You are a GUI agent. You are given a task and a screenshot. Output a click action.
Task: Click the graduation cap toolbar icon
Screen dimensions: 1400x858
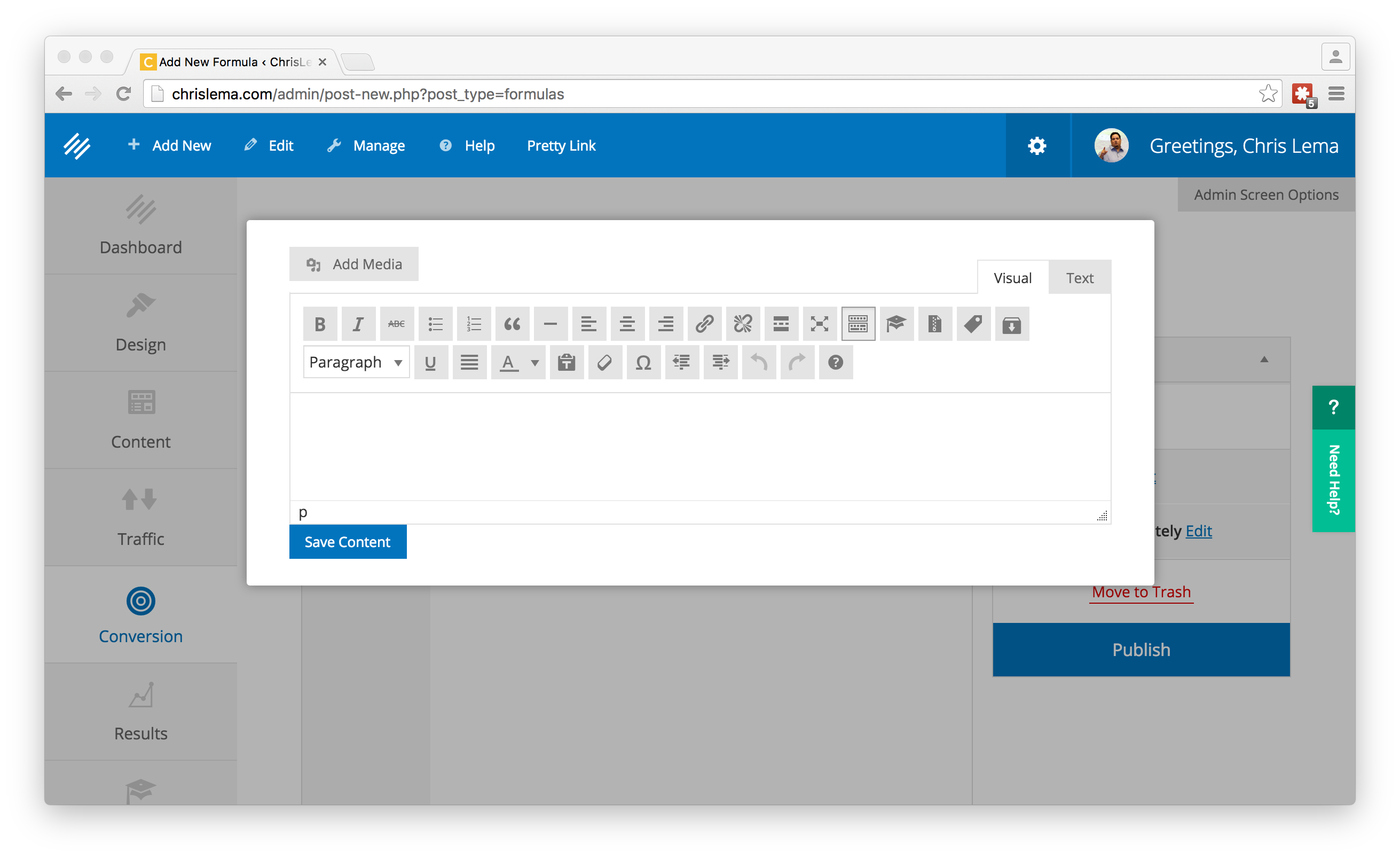pyautogui.click(x=896, y=324)
